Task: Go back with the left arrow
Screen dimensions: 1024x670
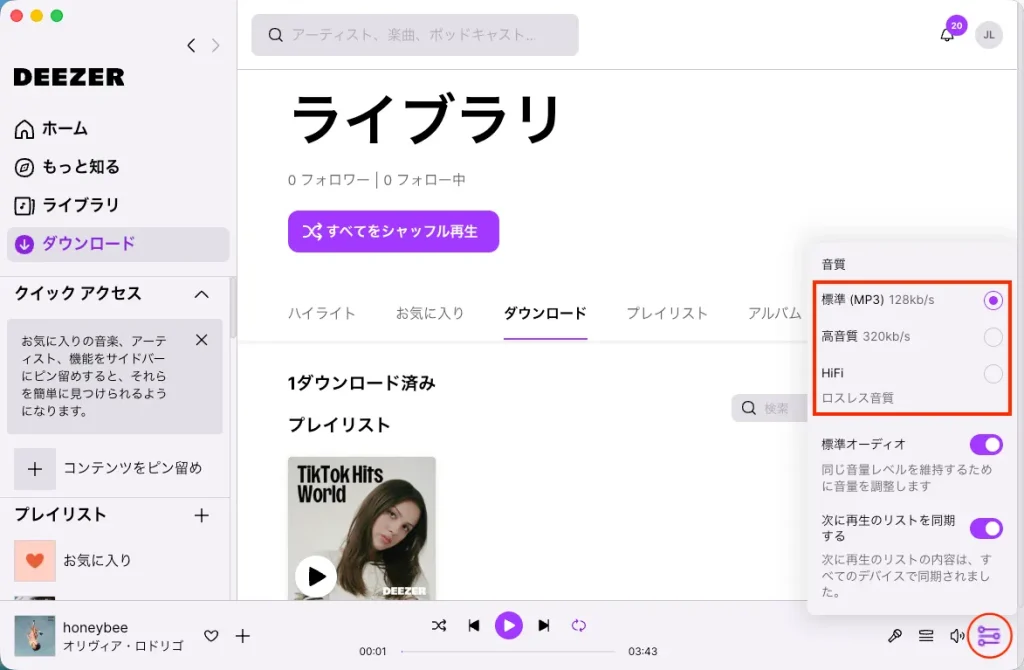Action: 191,46
